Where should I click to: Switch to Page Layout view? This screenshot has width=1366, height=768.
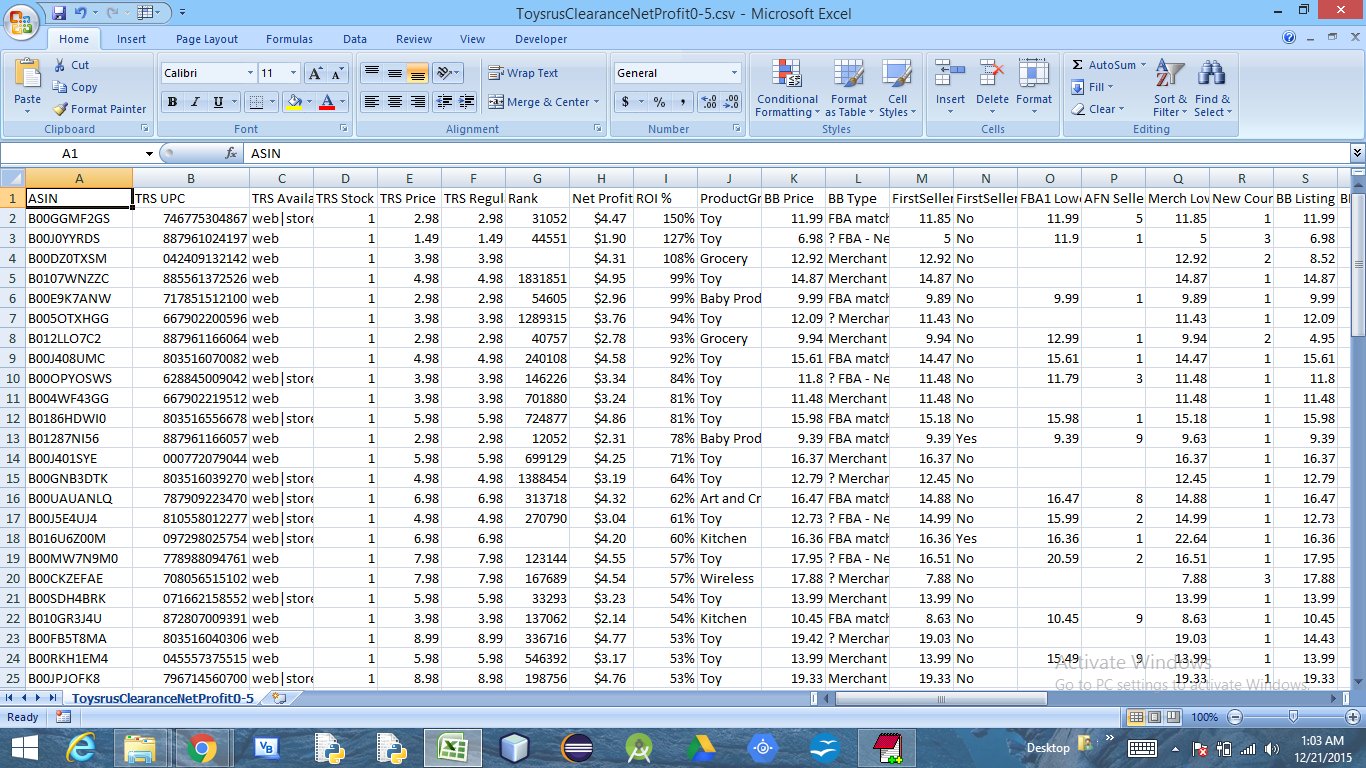pos(1155,717)
